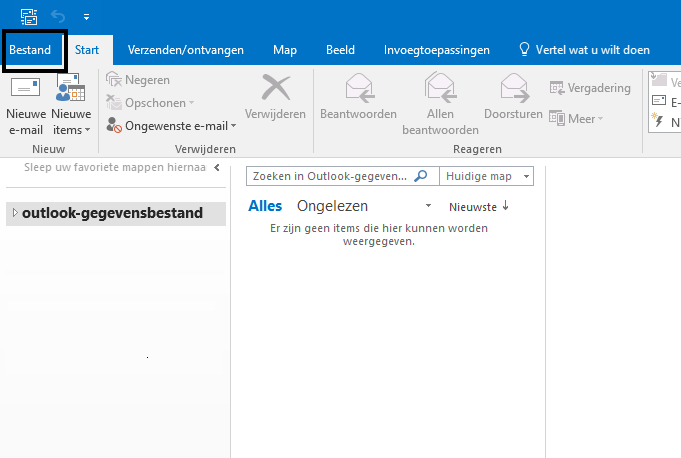Open the Ongewenste e-mail dropdown

(234, 126)
